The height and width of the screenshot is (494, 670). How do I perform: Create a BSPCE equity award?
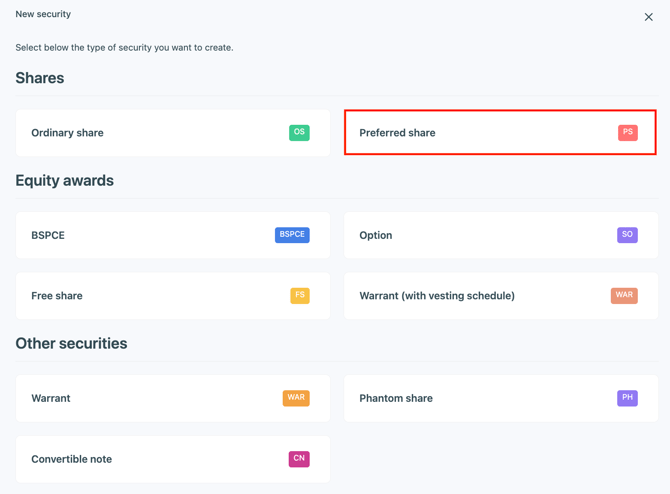tap(150, 236)
